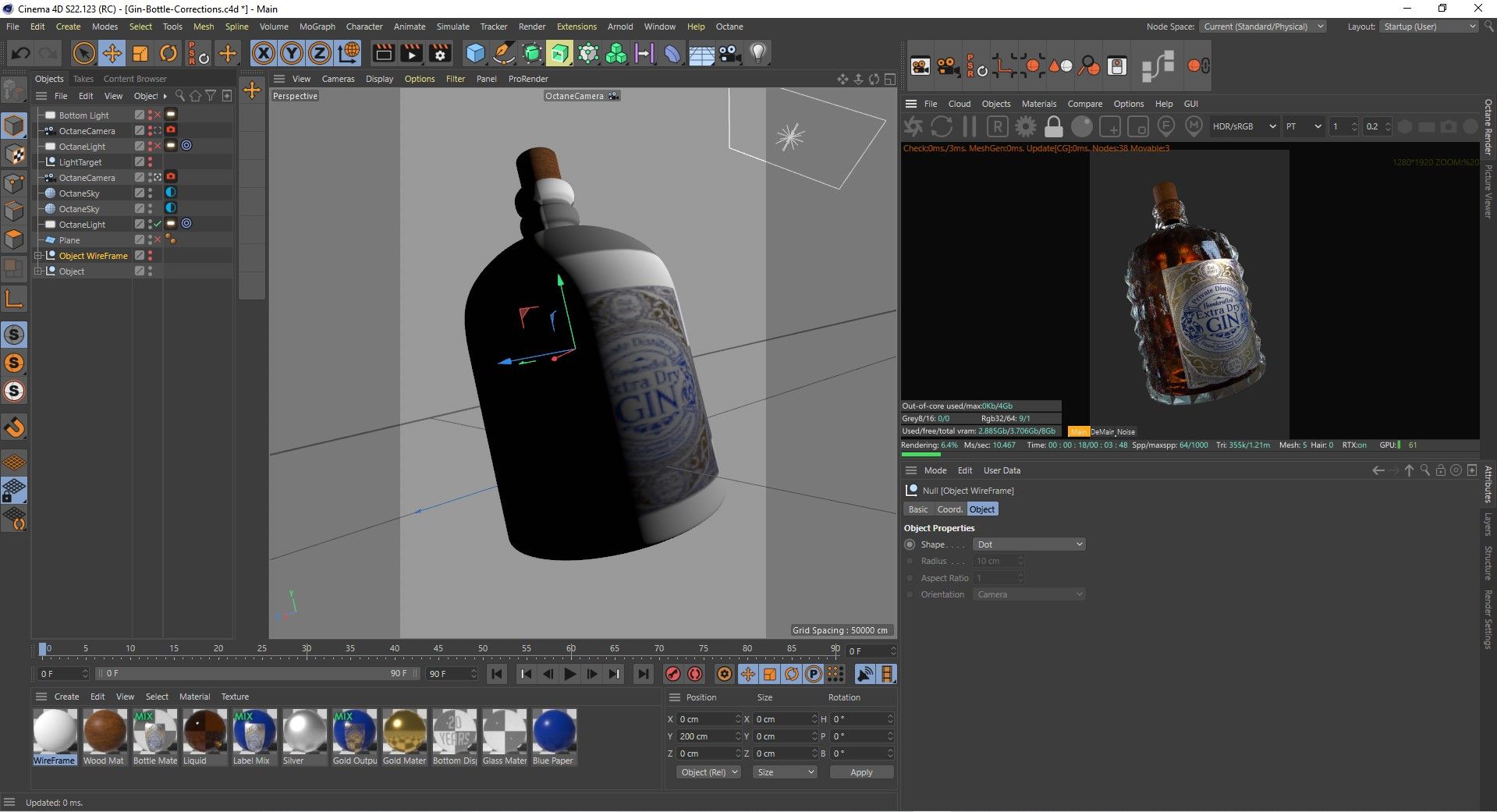Expand the Object null hierarchy

click(37, 271)
